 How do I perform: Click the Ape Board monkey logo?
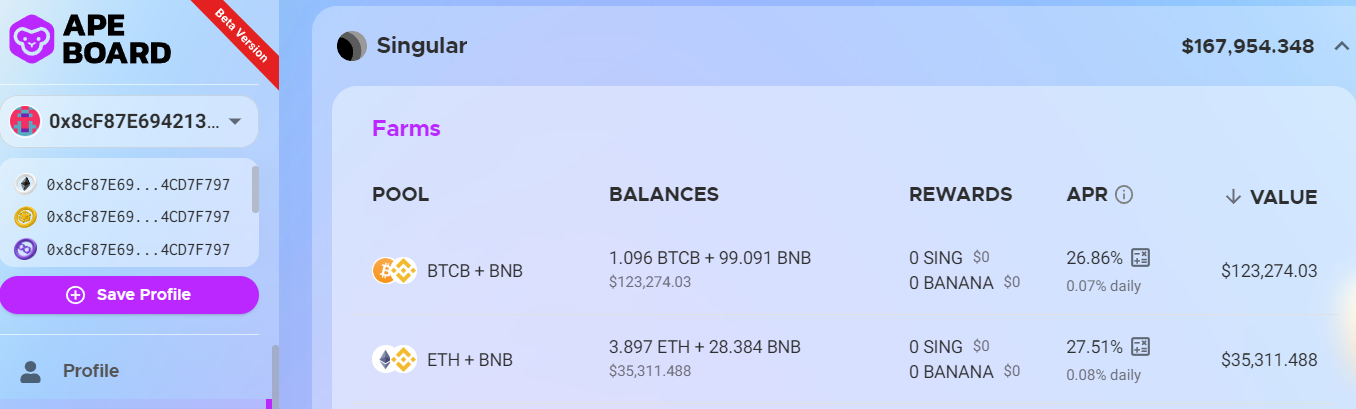click(x=31, y=39)
